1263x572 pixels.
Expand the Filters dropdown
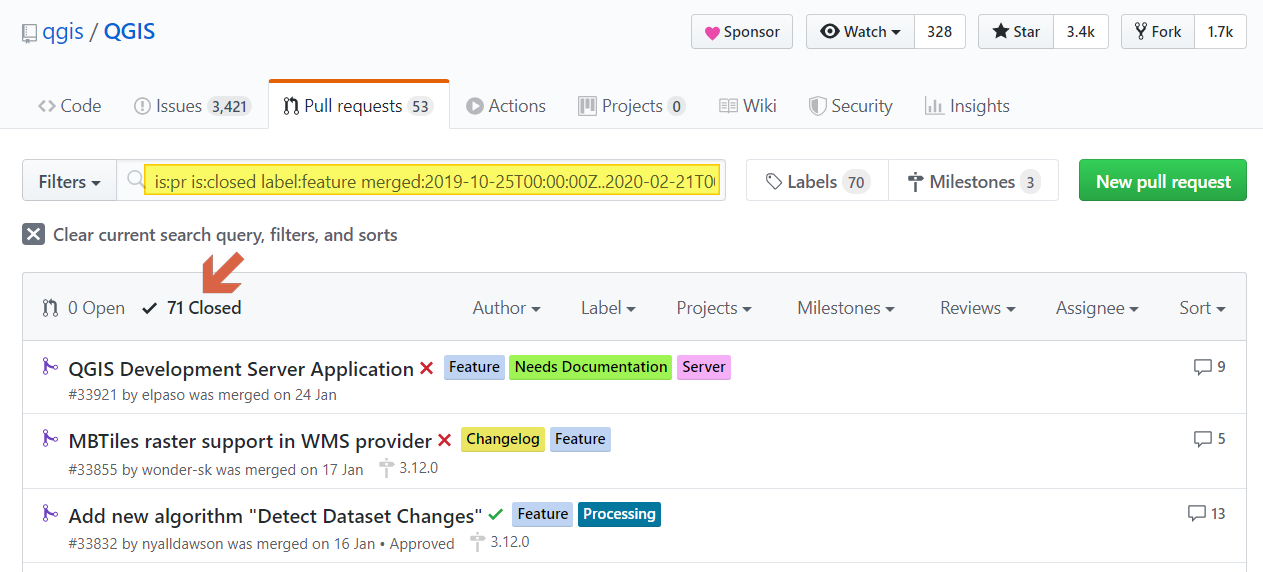[x=69, y=182]
